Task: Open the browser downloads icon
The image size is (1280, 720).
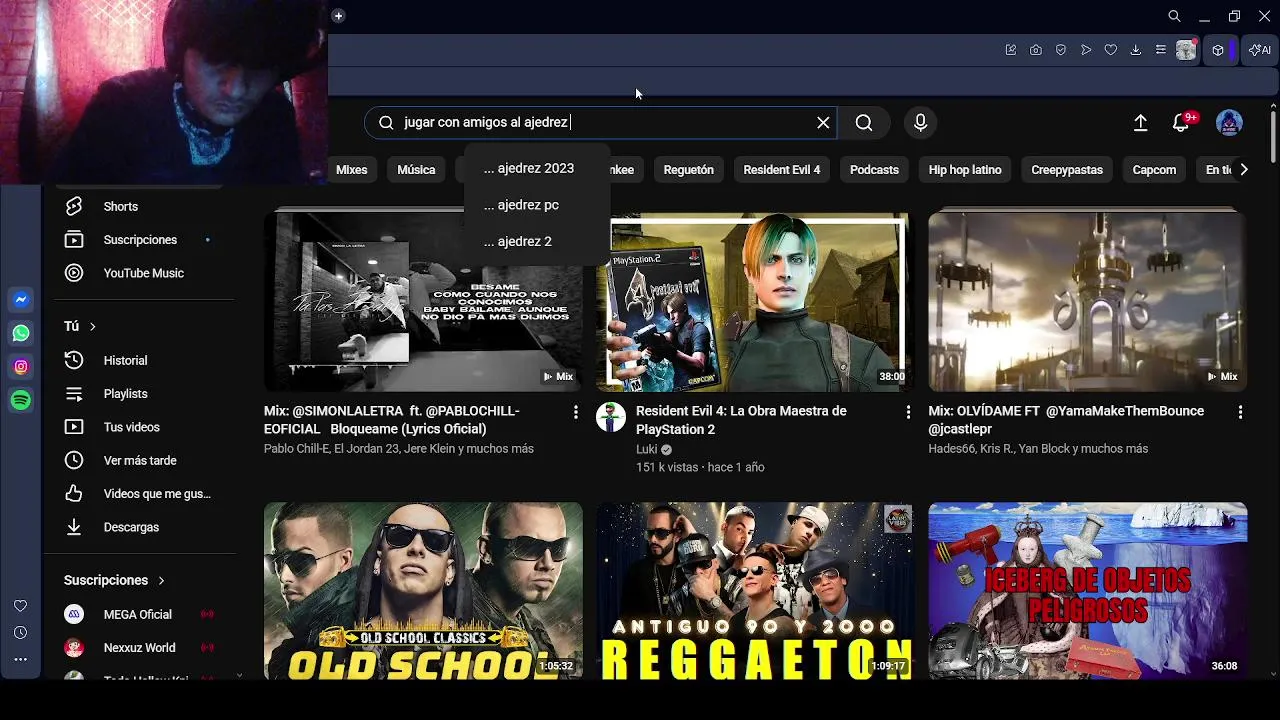Action: click(x=1136, y=50)
